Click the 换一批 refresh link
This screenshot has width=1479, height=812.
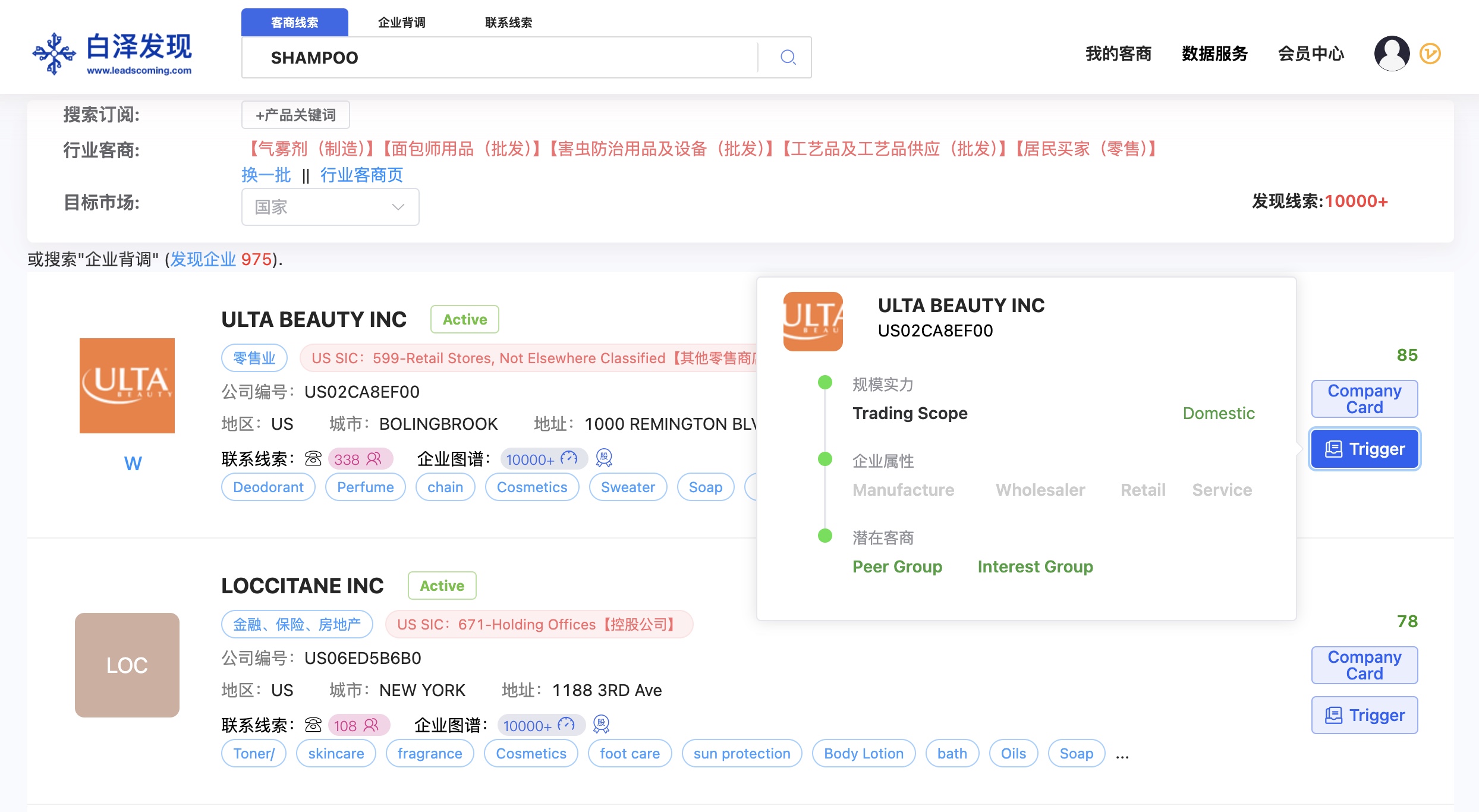click(266, 175)
